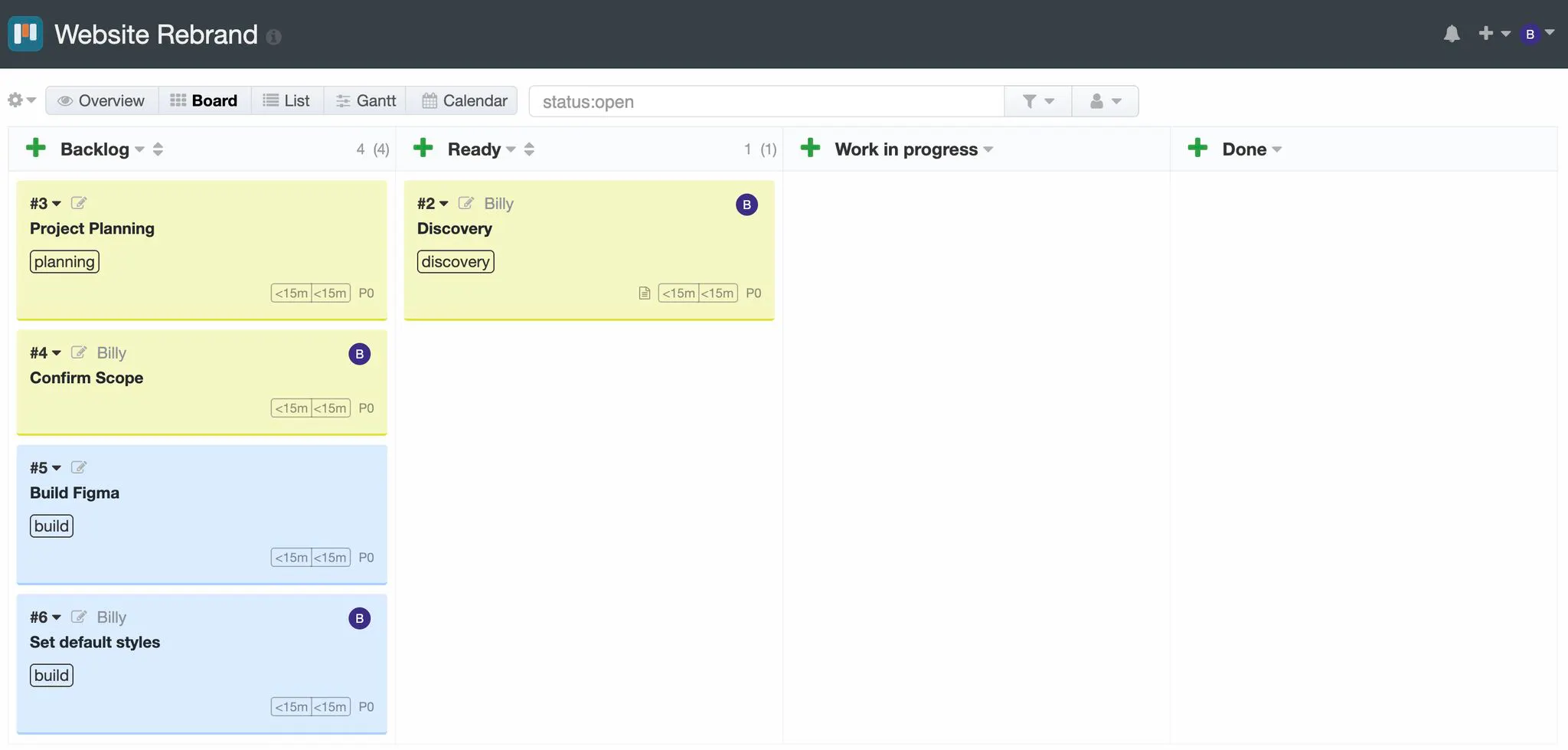Image resolution: width=1568 pixels, height=750 pixels.
Task: Open task #5 dropdown menu
Action: tap(45, 467)
